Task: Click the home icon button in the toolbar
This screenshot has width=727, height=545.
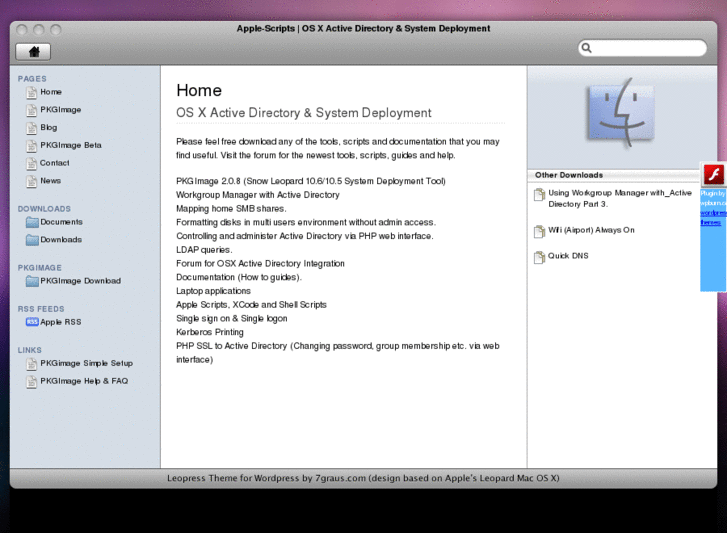Action: (33, 51)
